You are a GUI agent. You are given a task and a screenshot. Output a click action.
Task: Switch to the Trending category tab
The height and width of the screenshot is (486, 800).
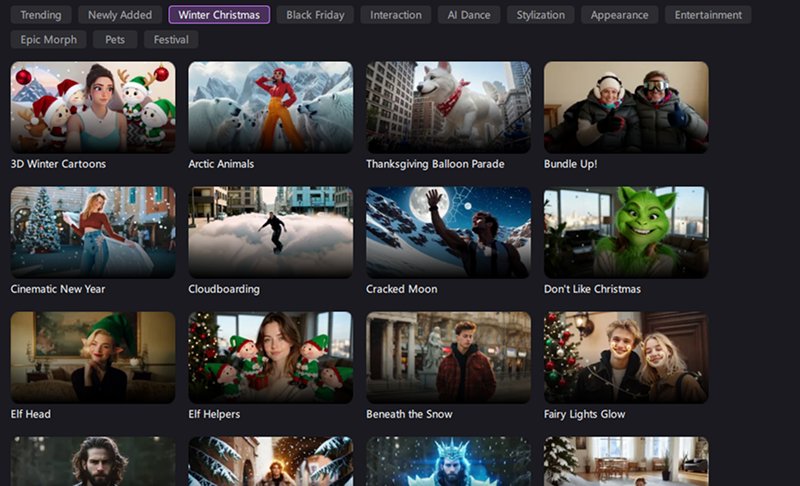(x=41, y=15)
